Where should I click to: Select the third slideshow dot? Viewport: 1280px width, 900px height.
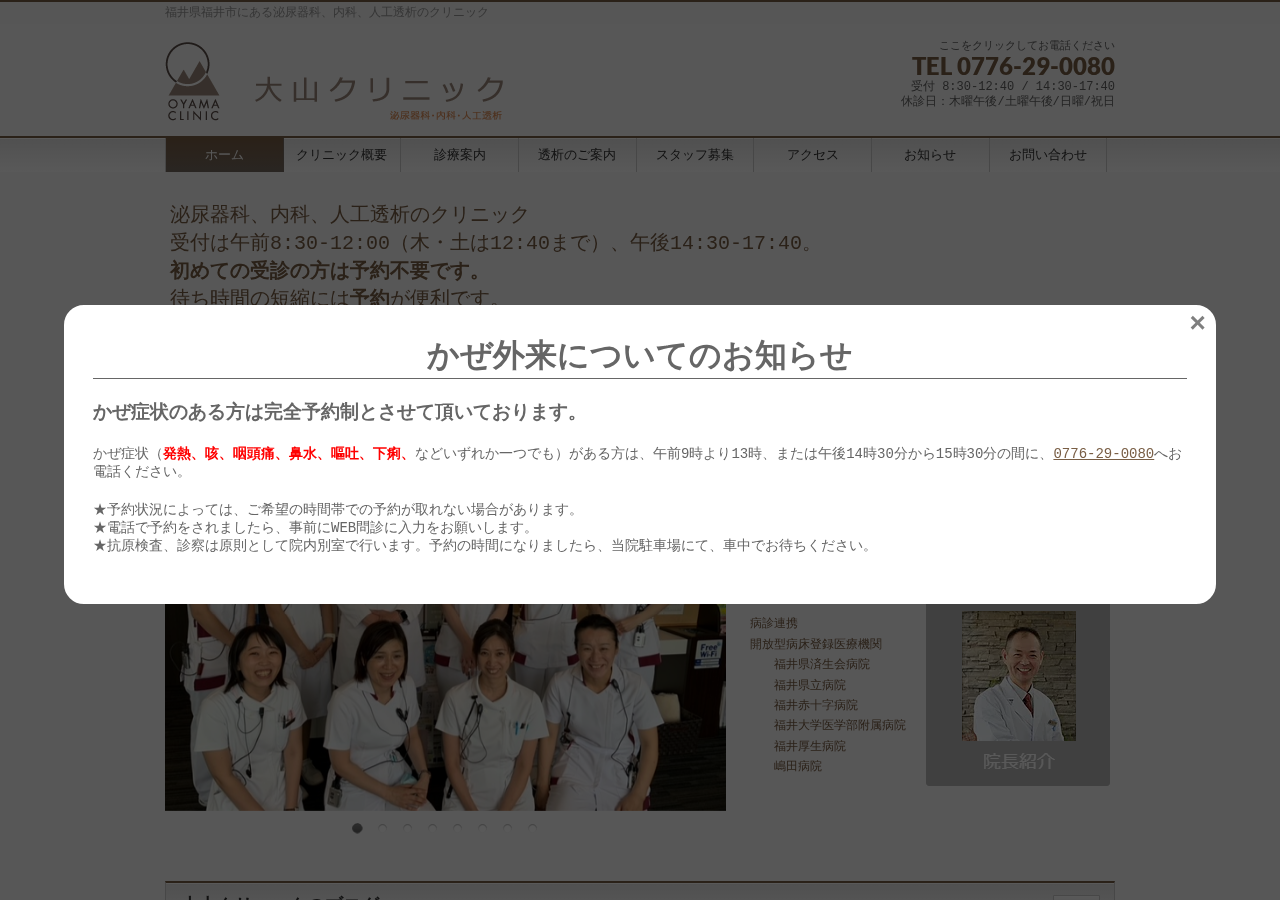pyautogui.click(x=407, y=828)
